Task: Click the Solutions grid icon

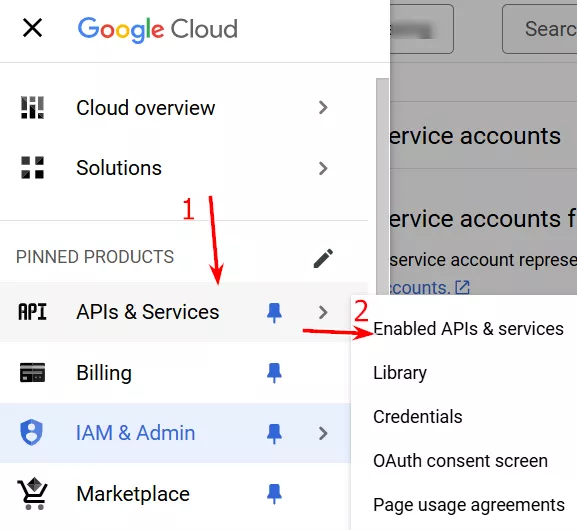Action: click(32, 168)
